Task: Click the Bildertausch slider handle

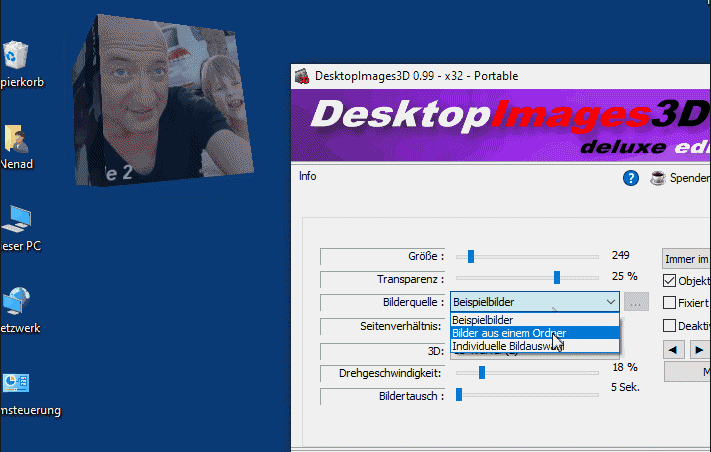Action: (x=459, y=394)
